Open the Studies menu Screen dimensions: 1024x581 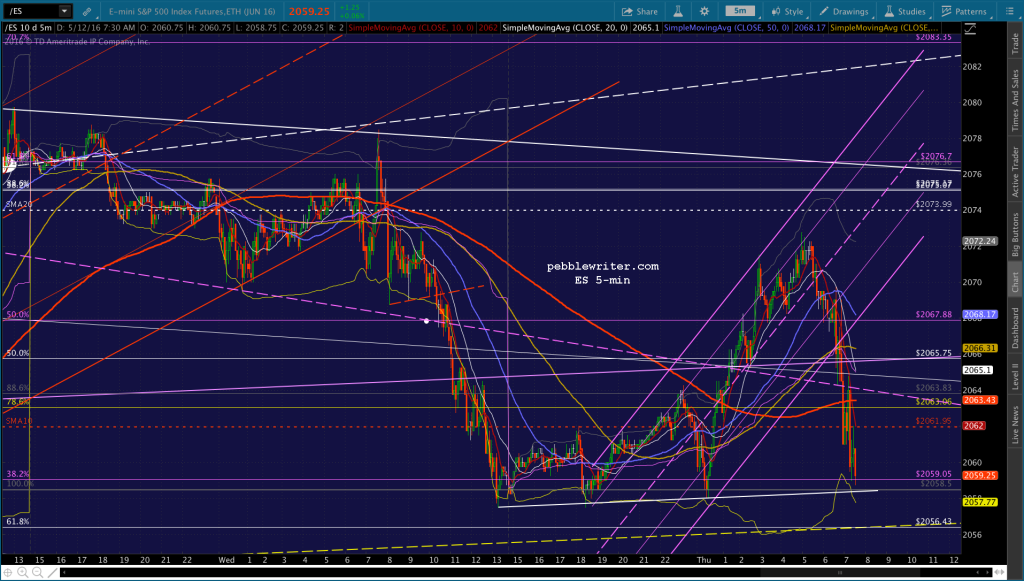pyautogui.click(x=905, y=11)
